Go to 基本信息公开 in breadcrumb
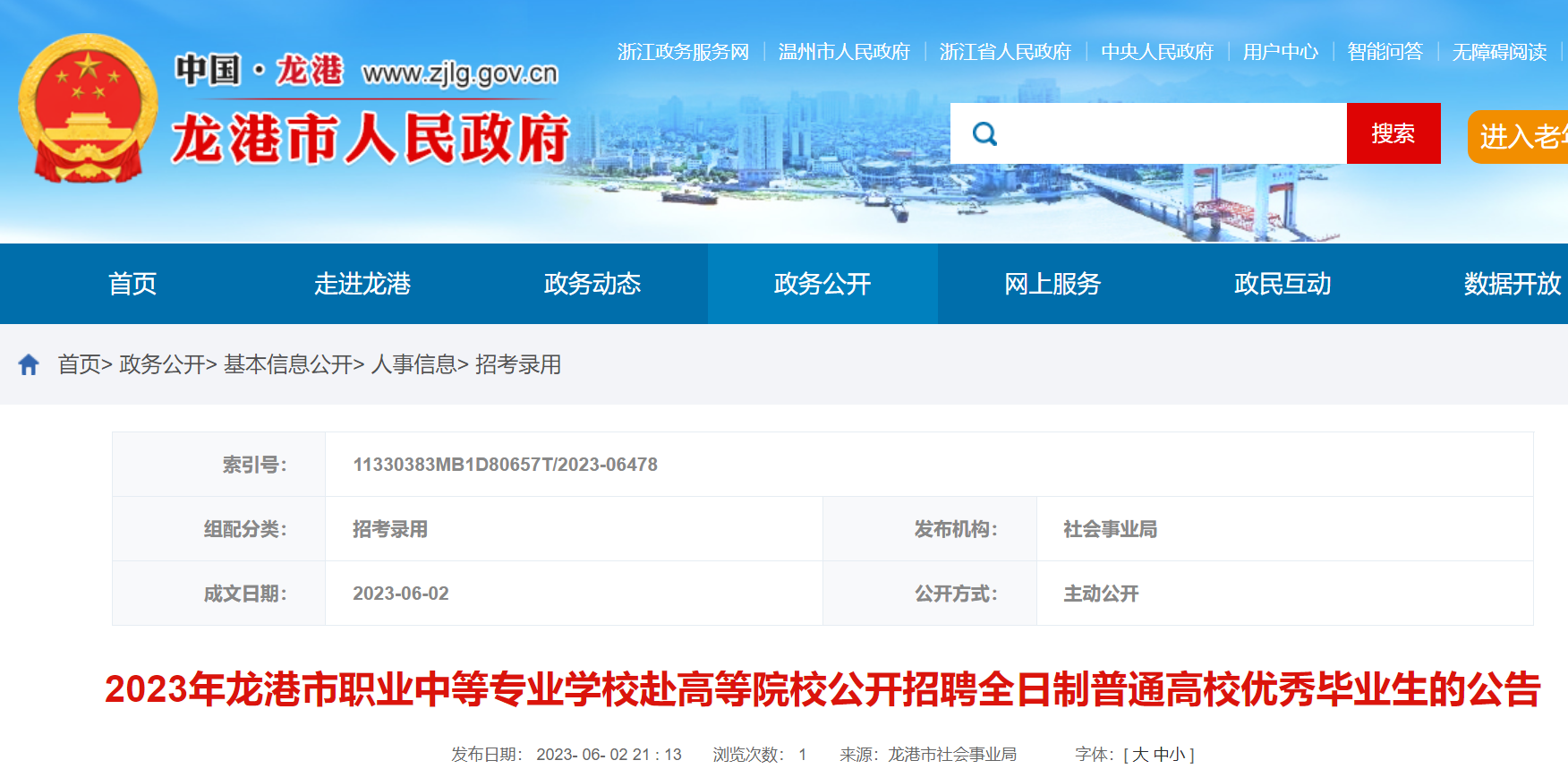1568x769 pixels. 288,364
